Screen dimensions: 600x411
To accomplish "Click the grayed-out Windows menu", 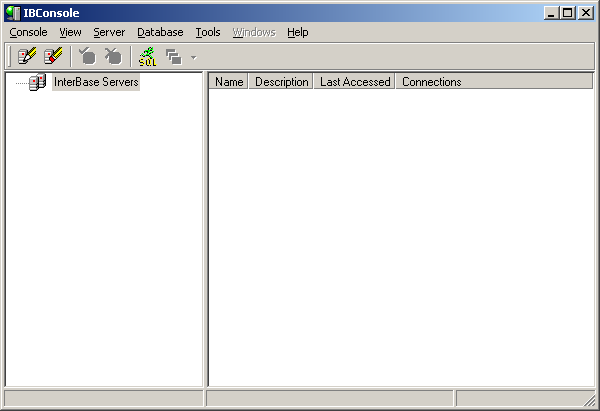I will coord(254,32).
